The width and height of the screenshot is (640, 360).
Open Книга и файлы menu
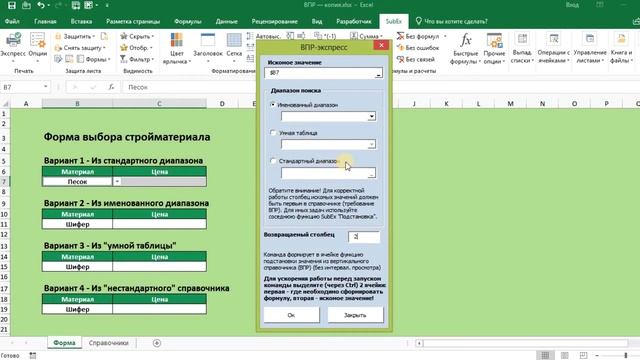coord(621,48)
